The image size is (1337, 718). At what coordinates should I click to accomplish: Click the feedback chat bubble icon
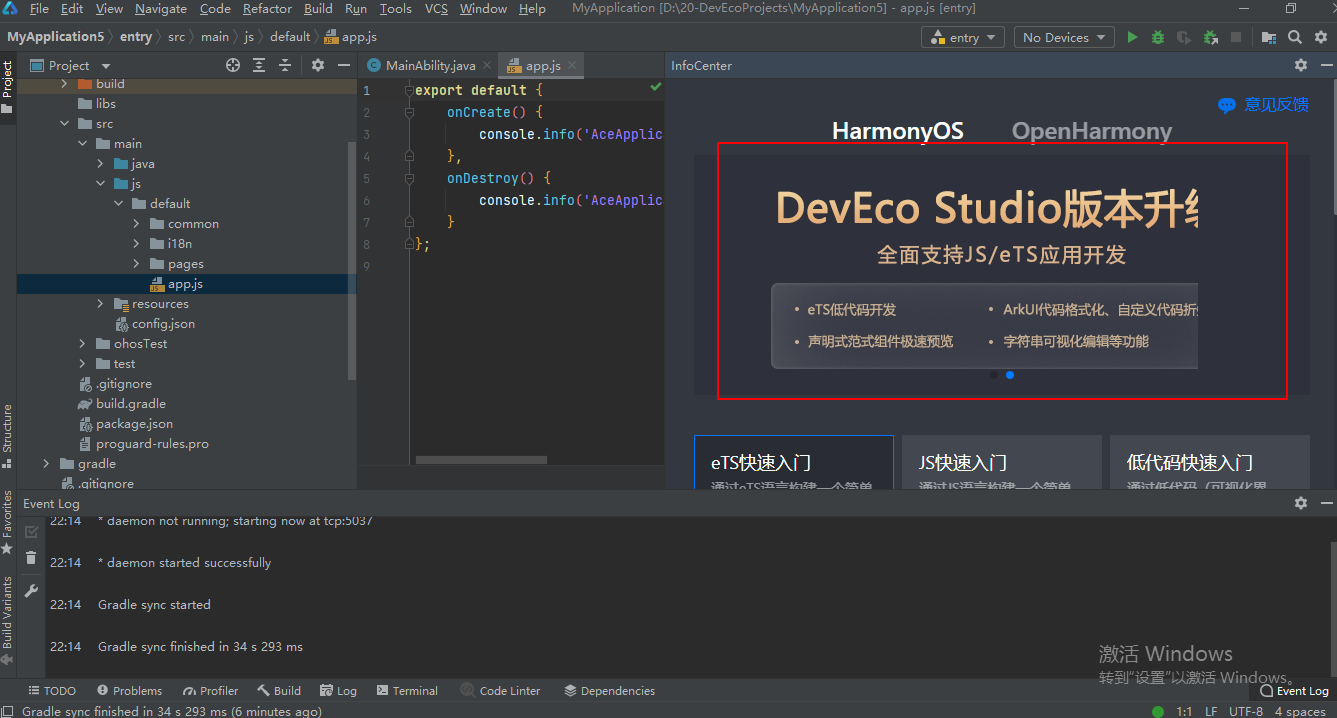[x=1227, y=105]
